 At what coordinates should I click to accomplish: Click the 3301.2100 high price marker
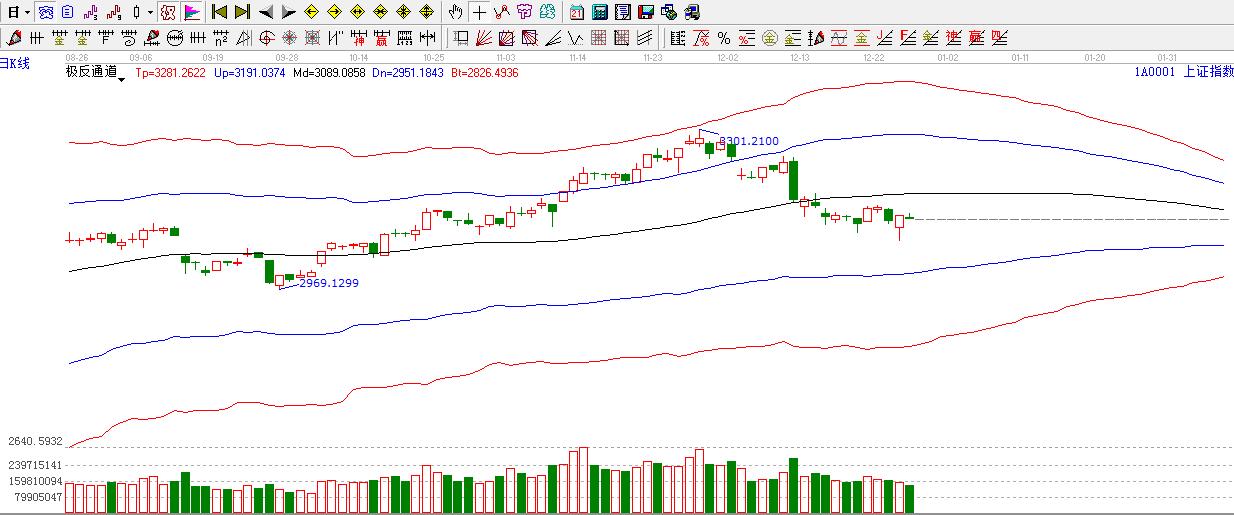[x=748, y=142]
